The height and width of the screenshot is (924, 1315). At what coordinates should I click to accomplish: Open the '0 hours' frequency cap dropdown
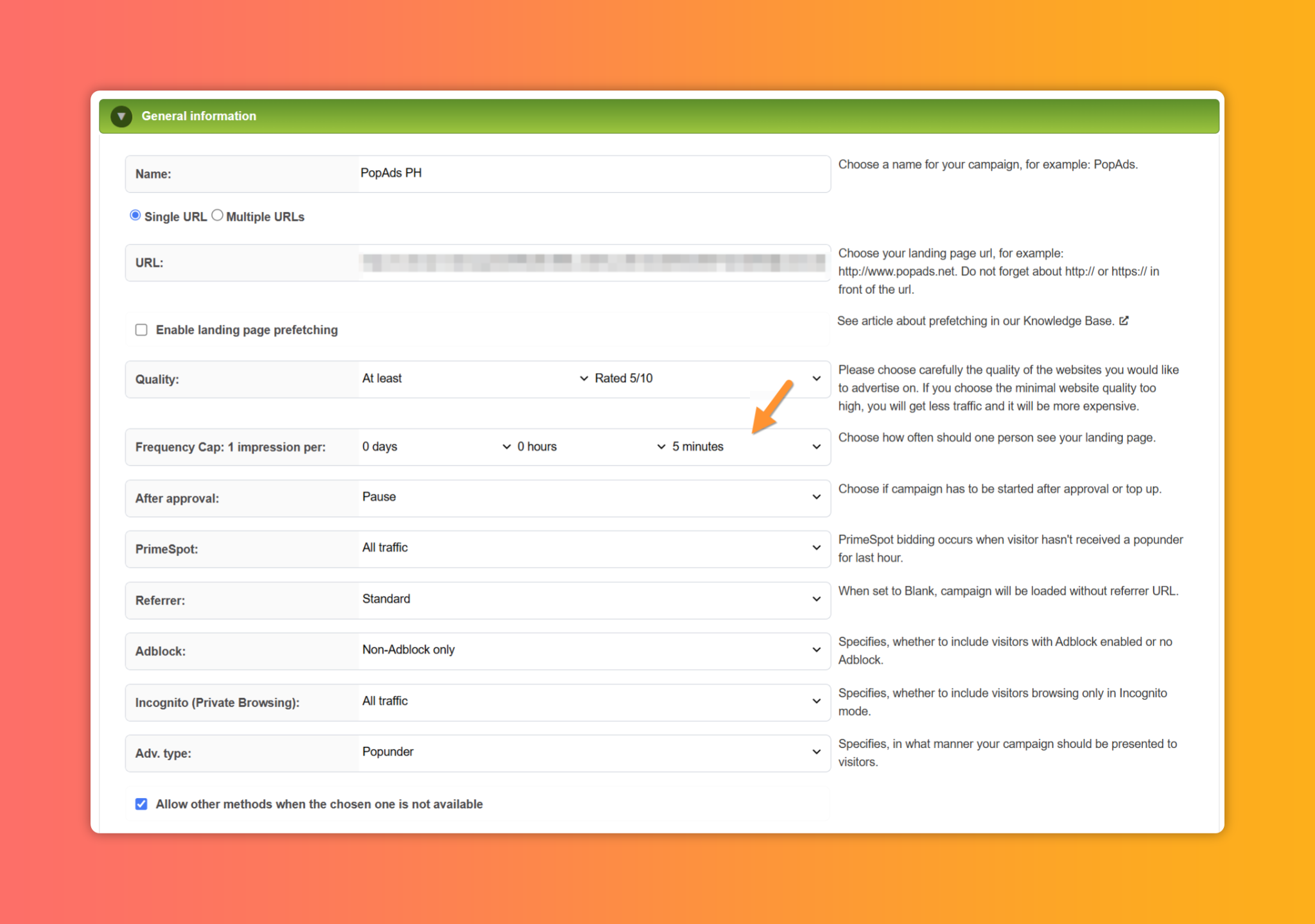pyautogui.click(x=591, y=446)
